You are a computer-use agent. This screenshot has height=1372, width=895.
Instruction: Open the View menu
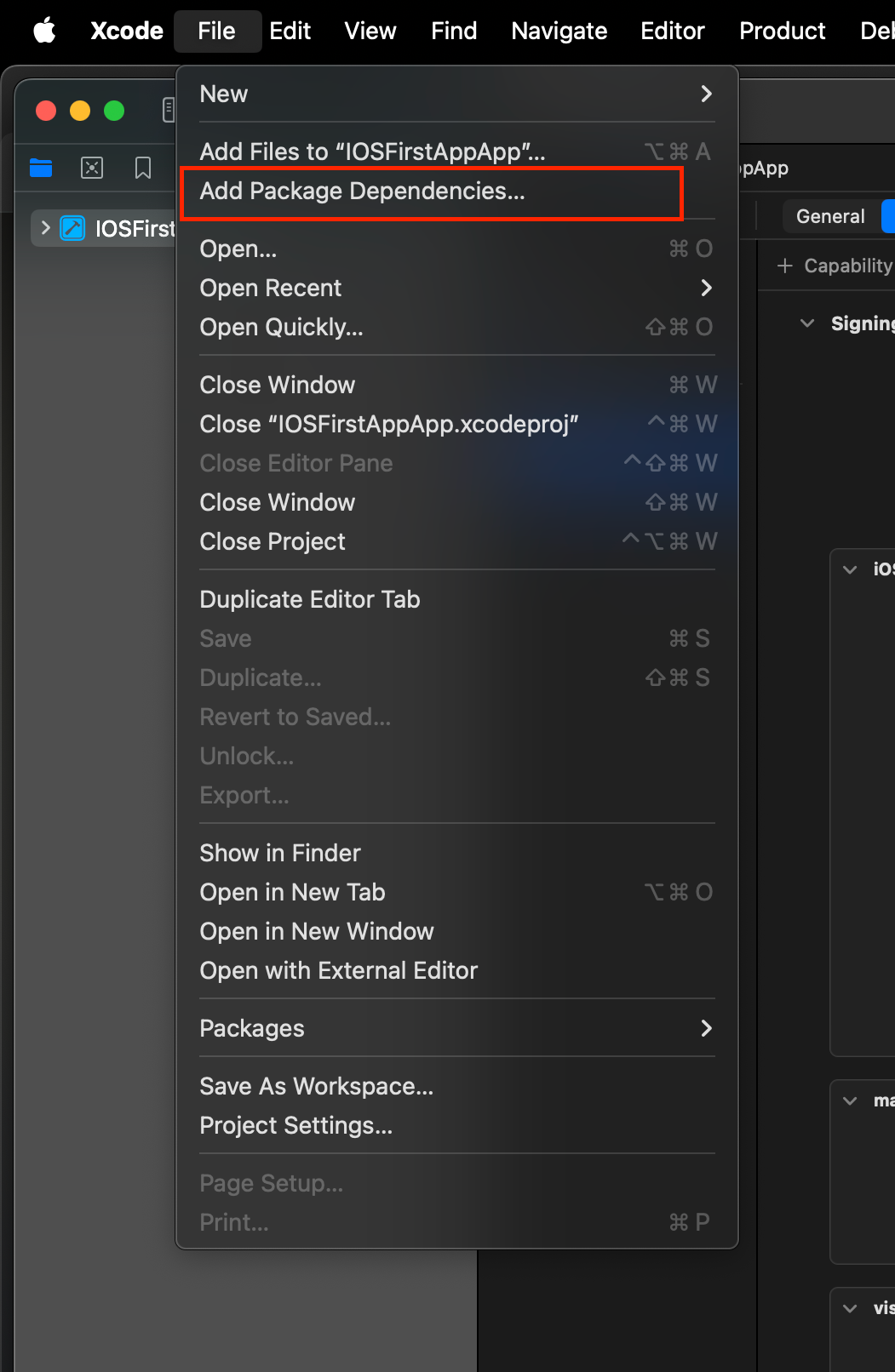370,31
